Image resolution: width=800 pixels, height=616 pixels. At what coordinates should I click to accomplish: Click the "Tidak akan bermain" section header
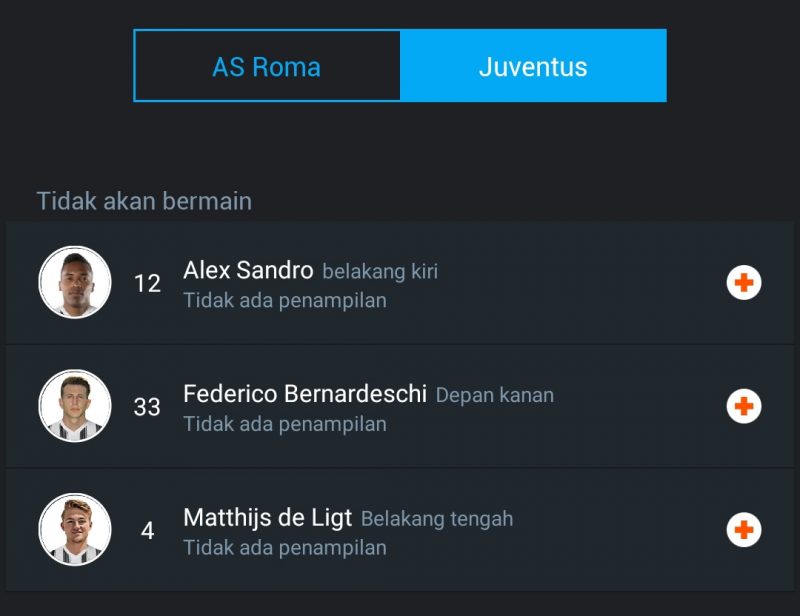coord(144,201)
